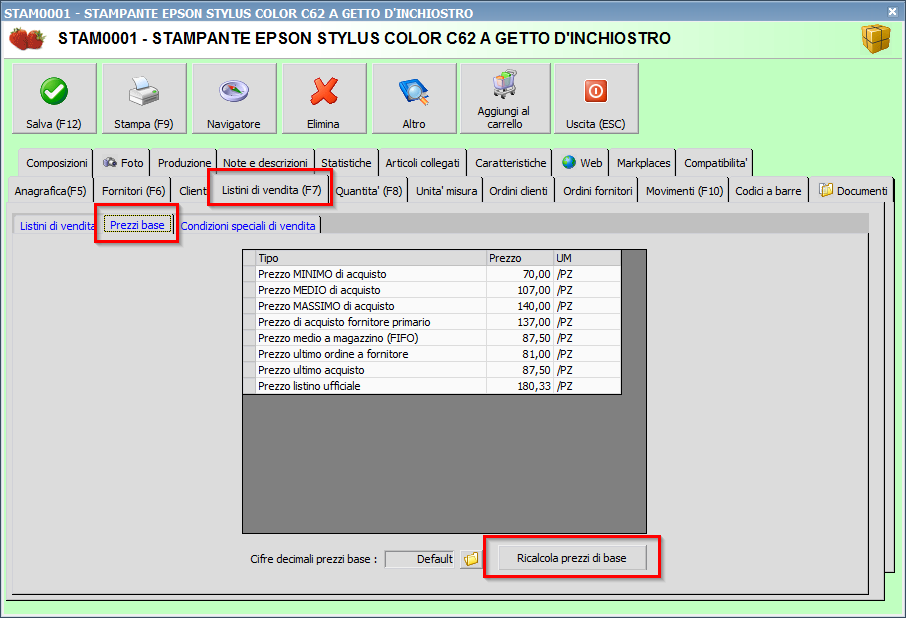
Task: Click the 140,00 price cell
Action: [520, 306]
